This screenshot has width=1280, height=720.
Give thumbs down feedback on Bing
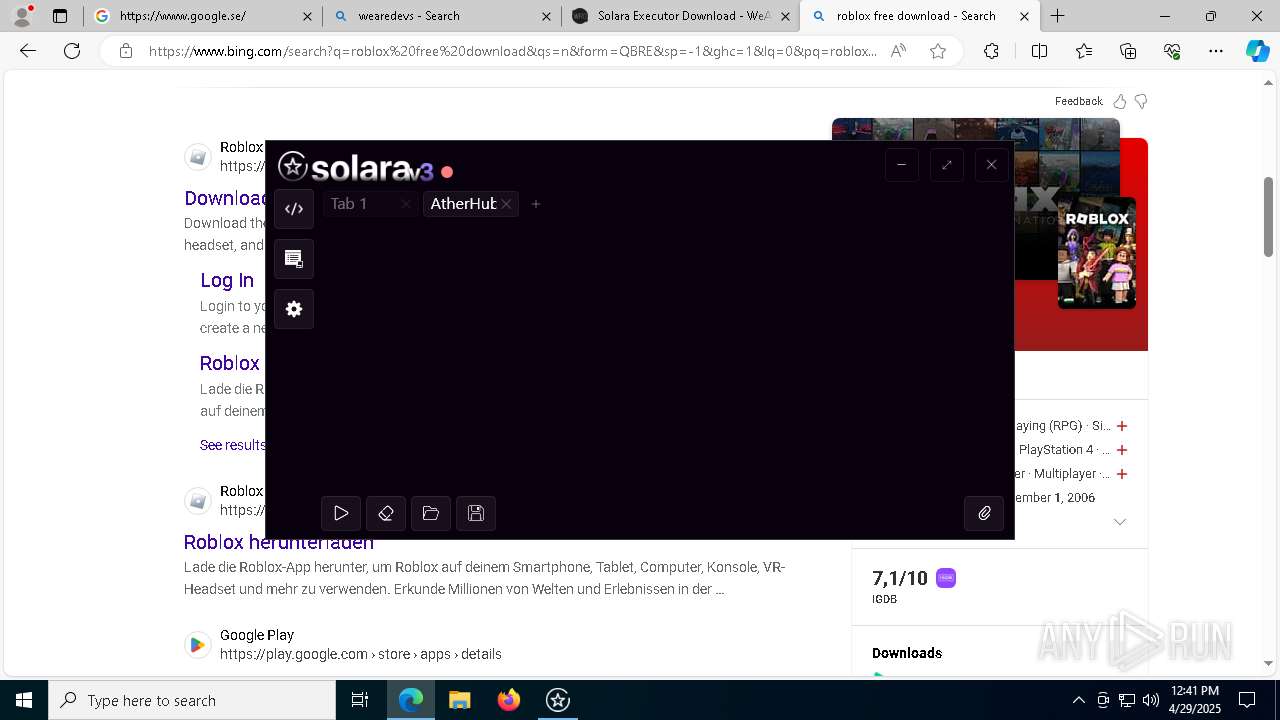pos(1141,101)
